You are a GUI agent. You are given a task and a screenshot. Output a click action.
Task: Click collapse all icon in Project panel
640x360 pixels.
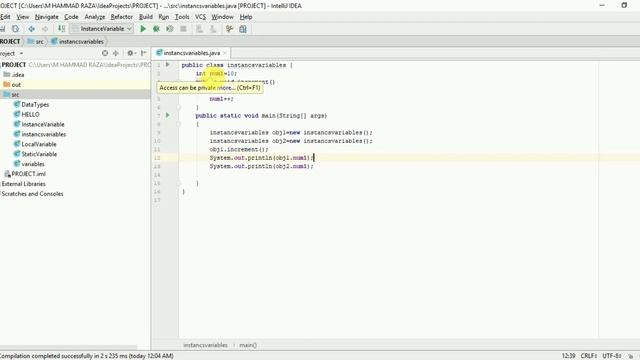(x=116, y=53)
